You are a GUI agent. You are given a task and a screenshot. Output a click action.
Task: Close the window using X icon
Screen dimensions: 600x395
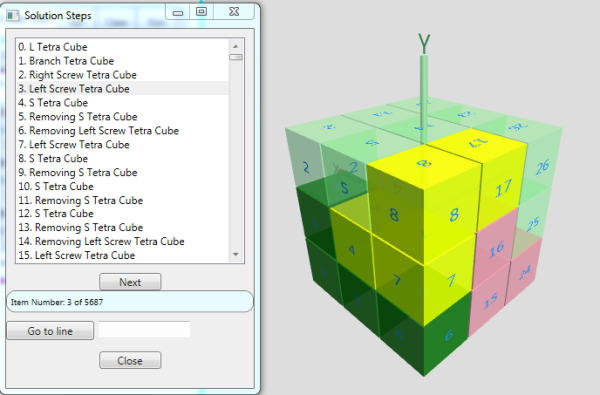[234, 12]
